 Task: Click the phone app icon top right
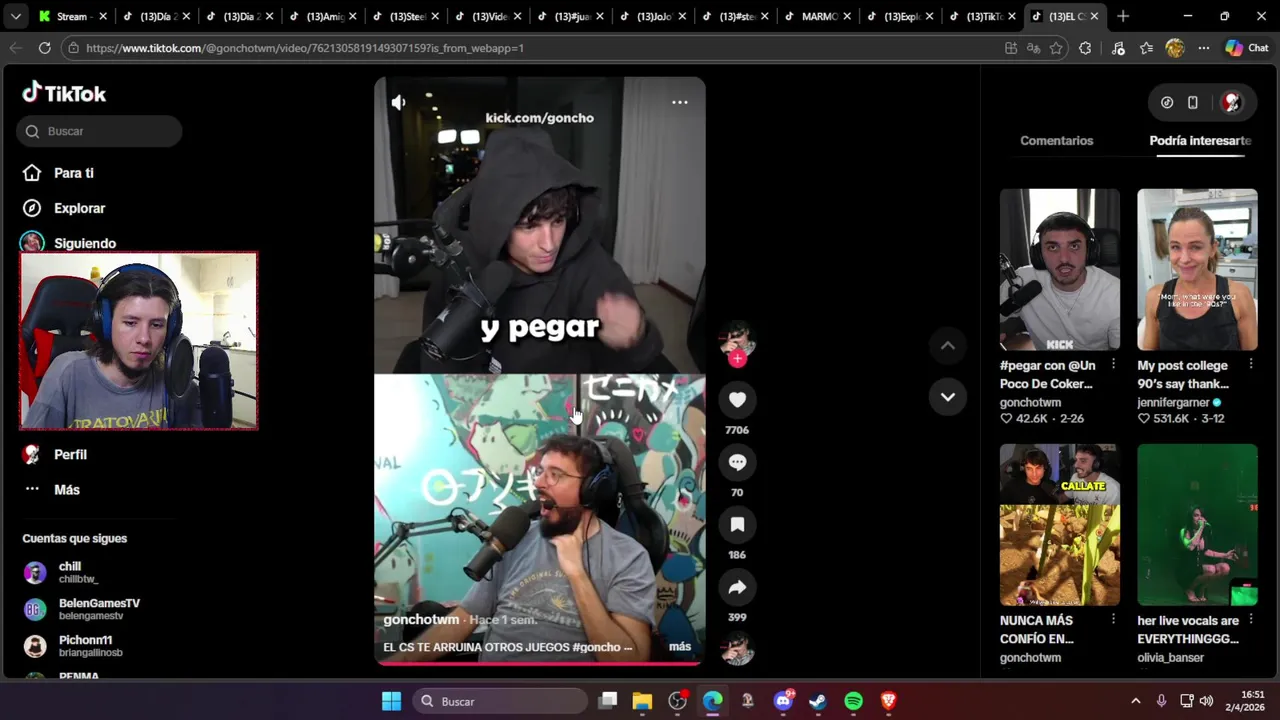[1193, 102]
